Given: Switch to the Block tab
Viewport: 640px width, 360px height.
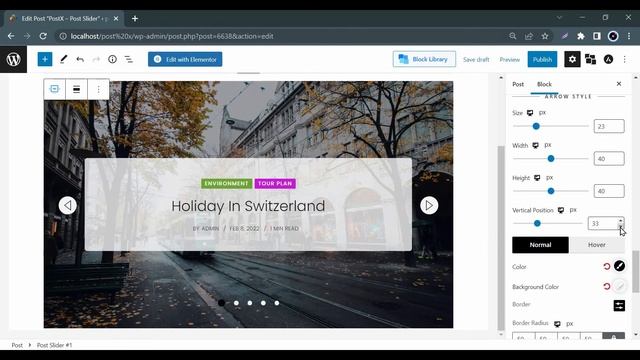Looking at the screenshot, I should 544,84.
